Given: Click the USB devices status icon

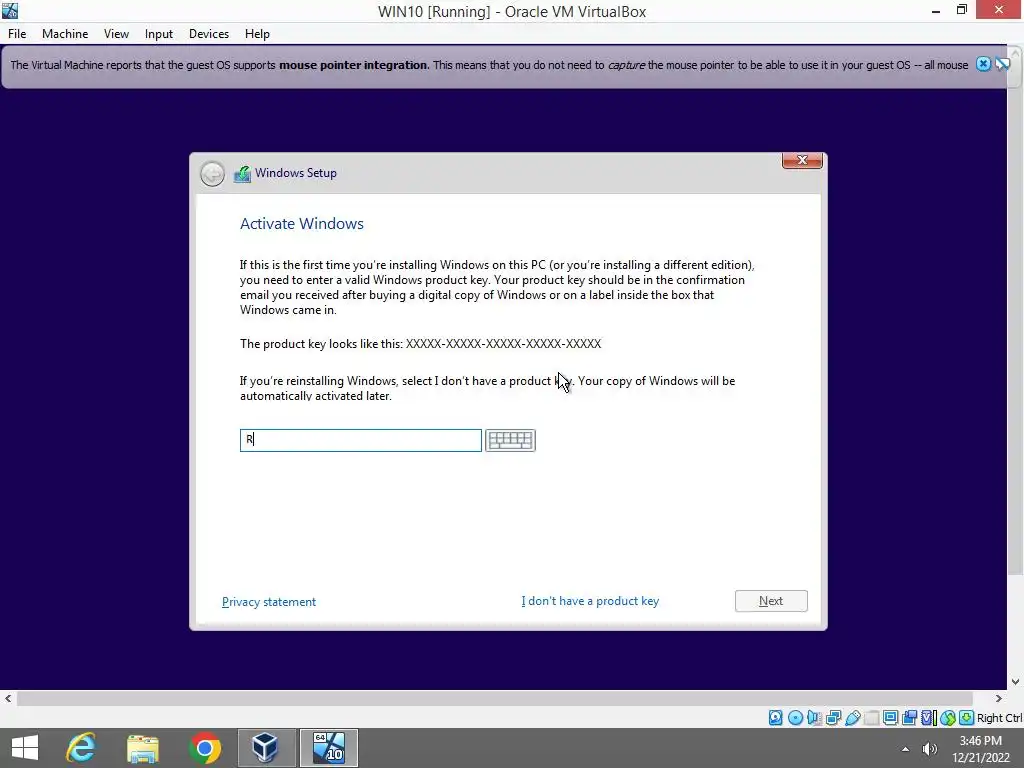Looking at the screenshot, I should point(852,718).
